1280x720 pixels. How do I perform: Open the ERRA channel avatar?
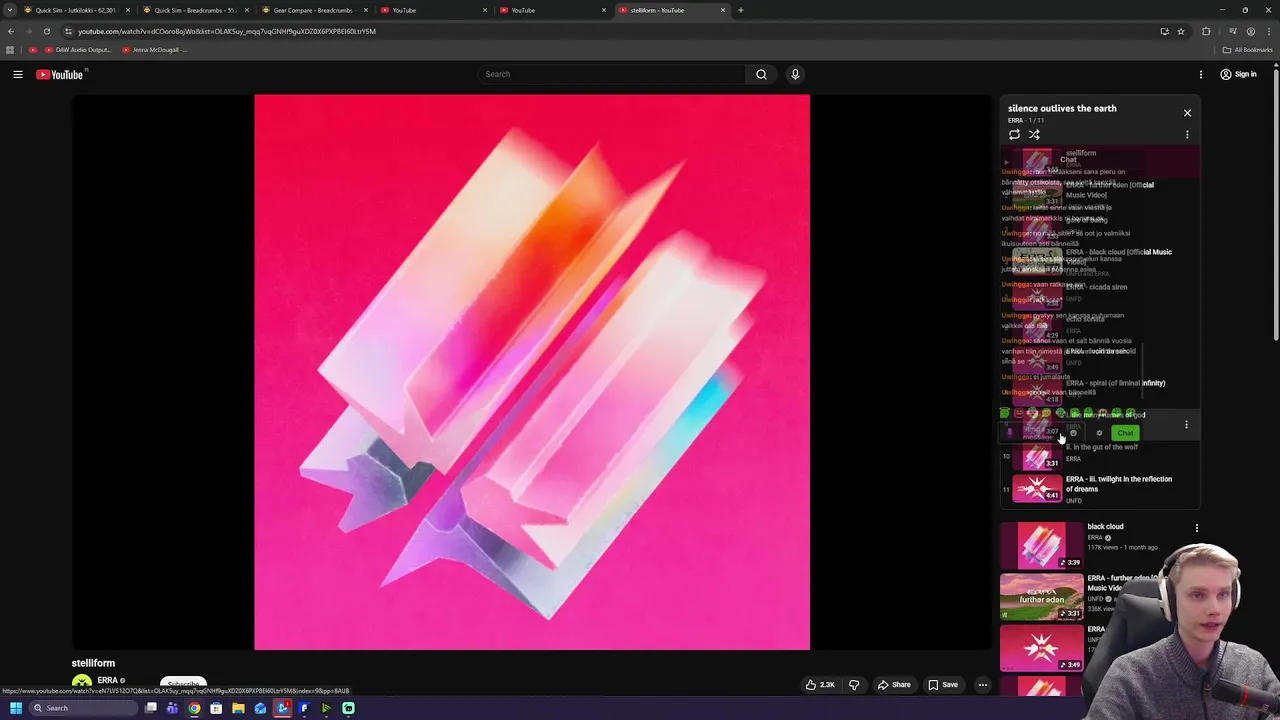[82, 683]
